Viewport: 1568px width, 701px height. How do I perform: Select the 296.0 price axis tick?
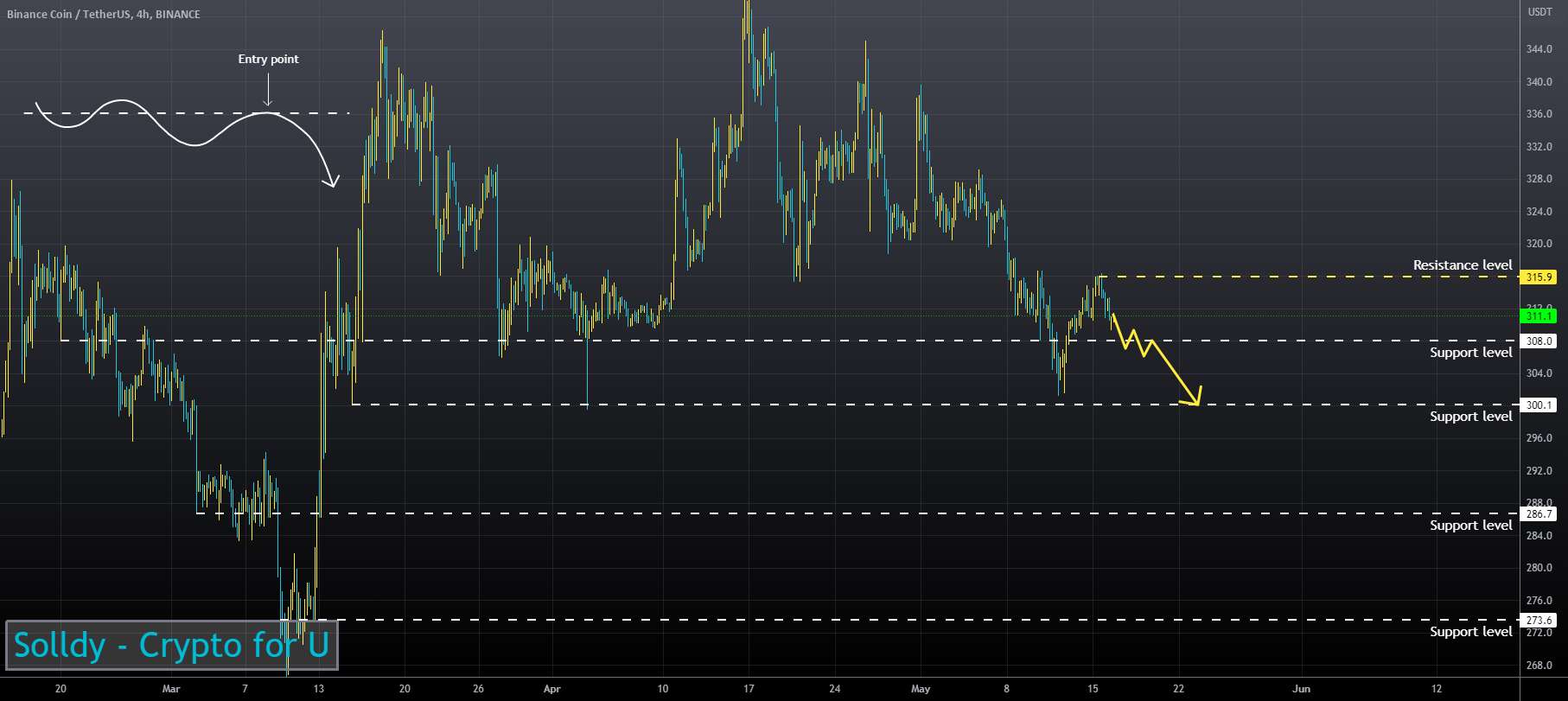1539,438
